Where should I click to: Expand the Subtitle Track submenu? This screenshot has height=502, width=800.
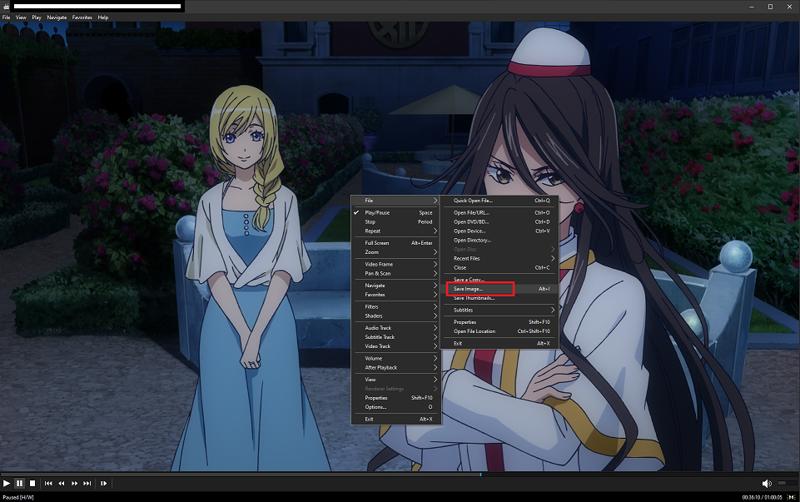[396, 337]
